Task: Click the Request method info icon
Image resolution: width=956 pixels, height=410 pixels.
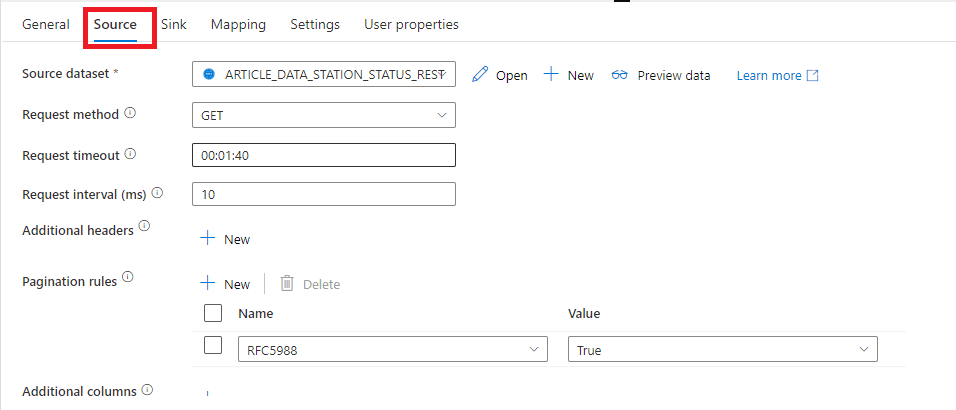Action: click(x=130, y=113)
